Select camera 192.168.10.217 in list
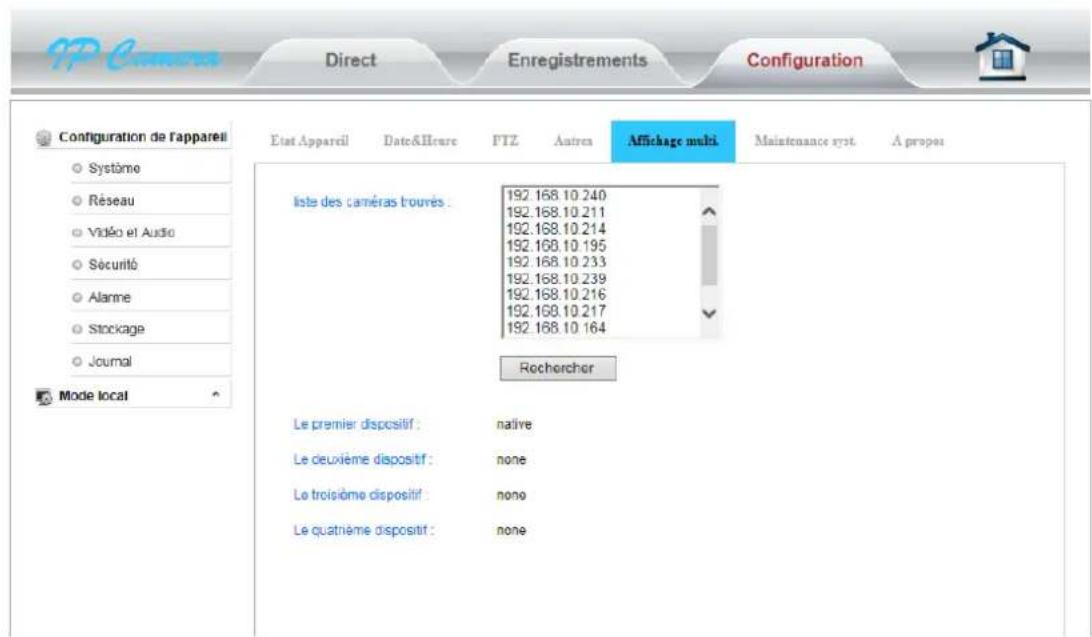Image resolution: width=1092 pixels, height=637 pixels. point(556,311)
